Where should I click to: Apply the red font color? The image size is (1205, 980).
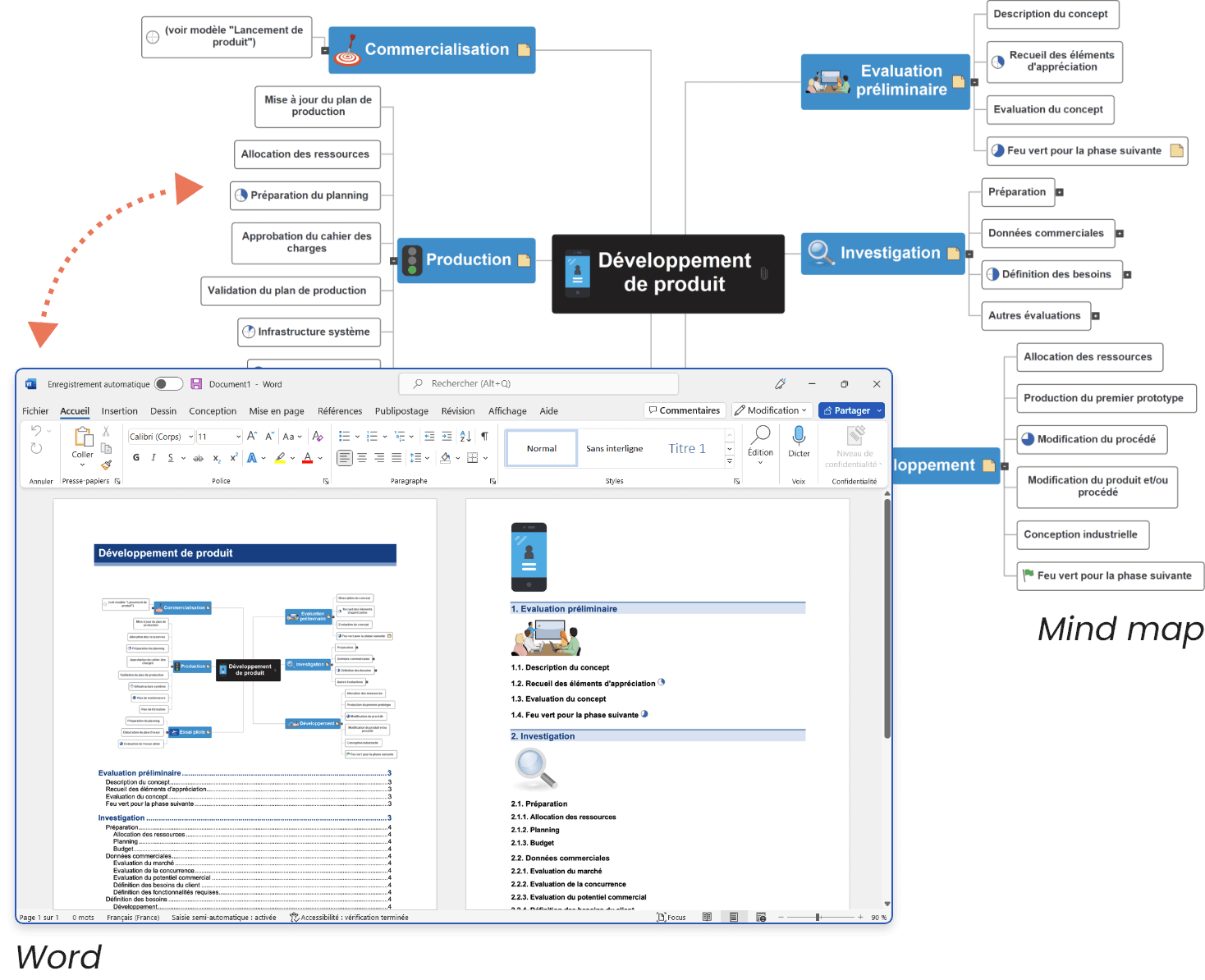coord(308,458)
